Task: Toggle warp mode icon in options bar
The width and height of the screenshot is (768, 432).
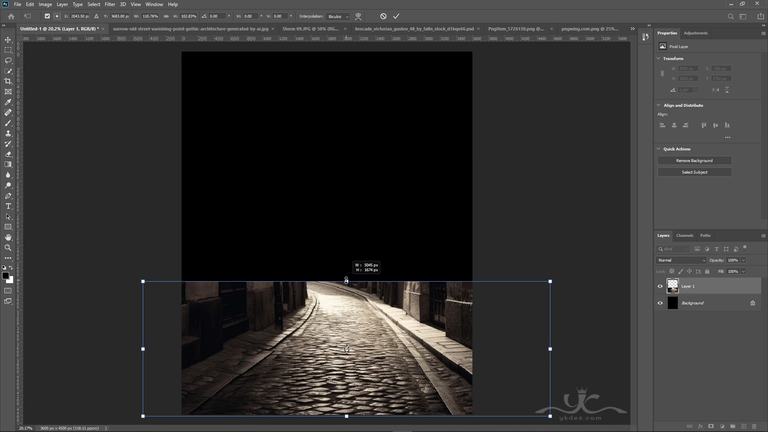Action: pyautogui.click(x=359, y=16)
